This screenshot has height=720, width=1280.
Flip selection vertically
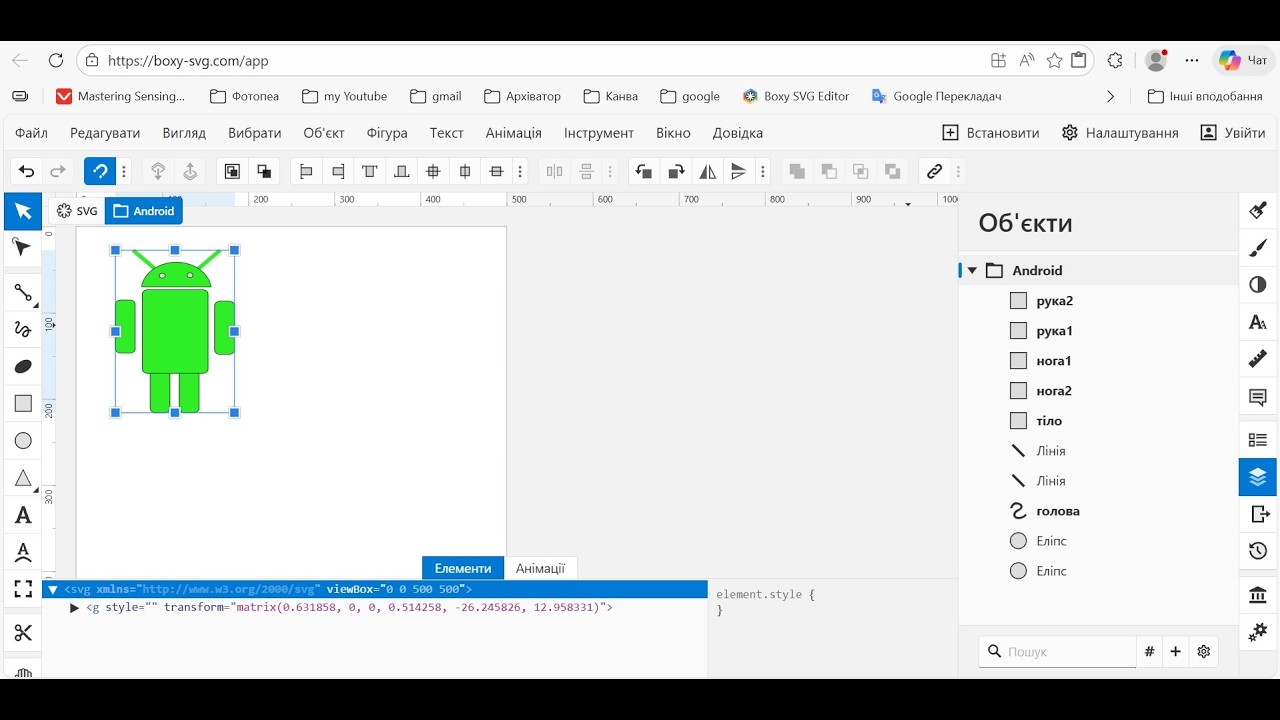pyautogui.click(x=739, y=172)
